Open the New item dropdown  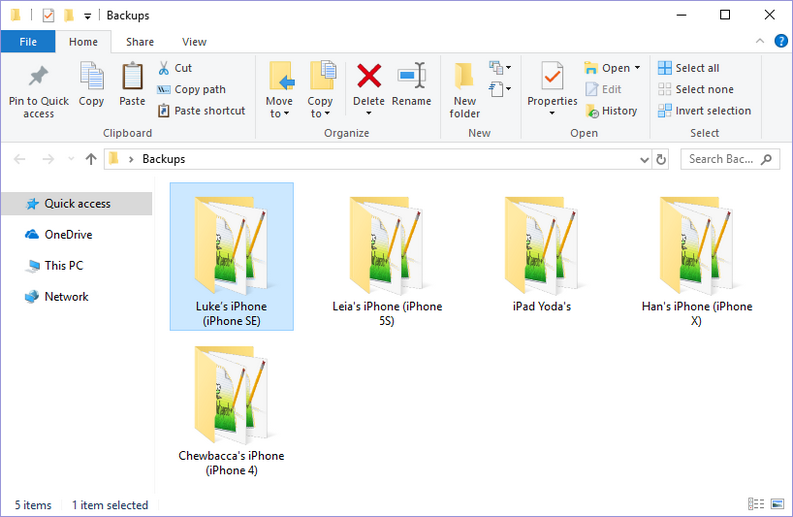pos(500,67)
